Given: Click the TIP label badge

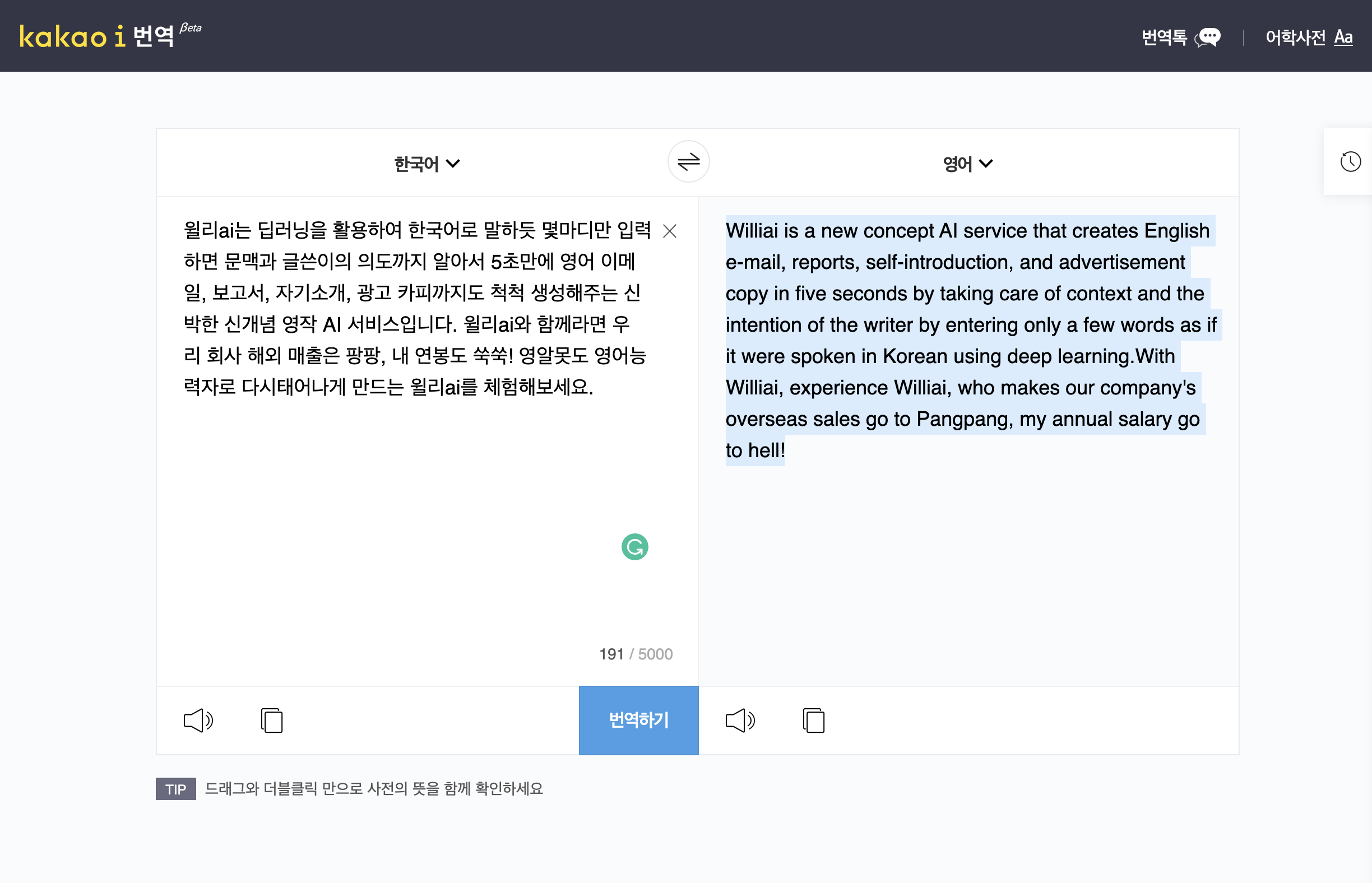Looking at the screenshot, I should [x=175, y=789].
